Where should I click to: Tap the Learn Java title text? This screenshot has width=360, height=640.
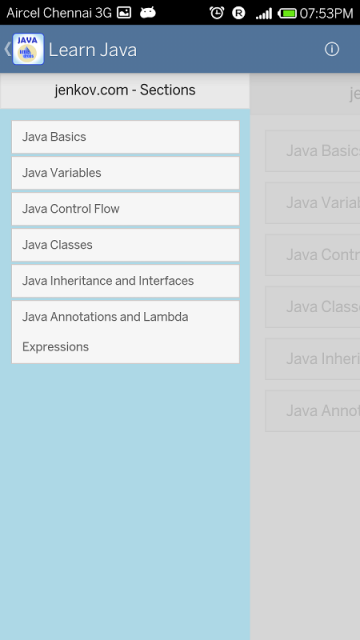(x=93, y=50)
